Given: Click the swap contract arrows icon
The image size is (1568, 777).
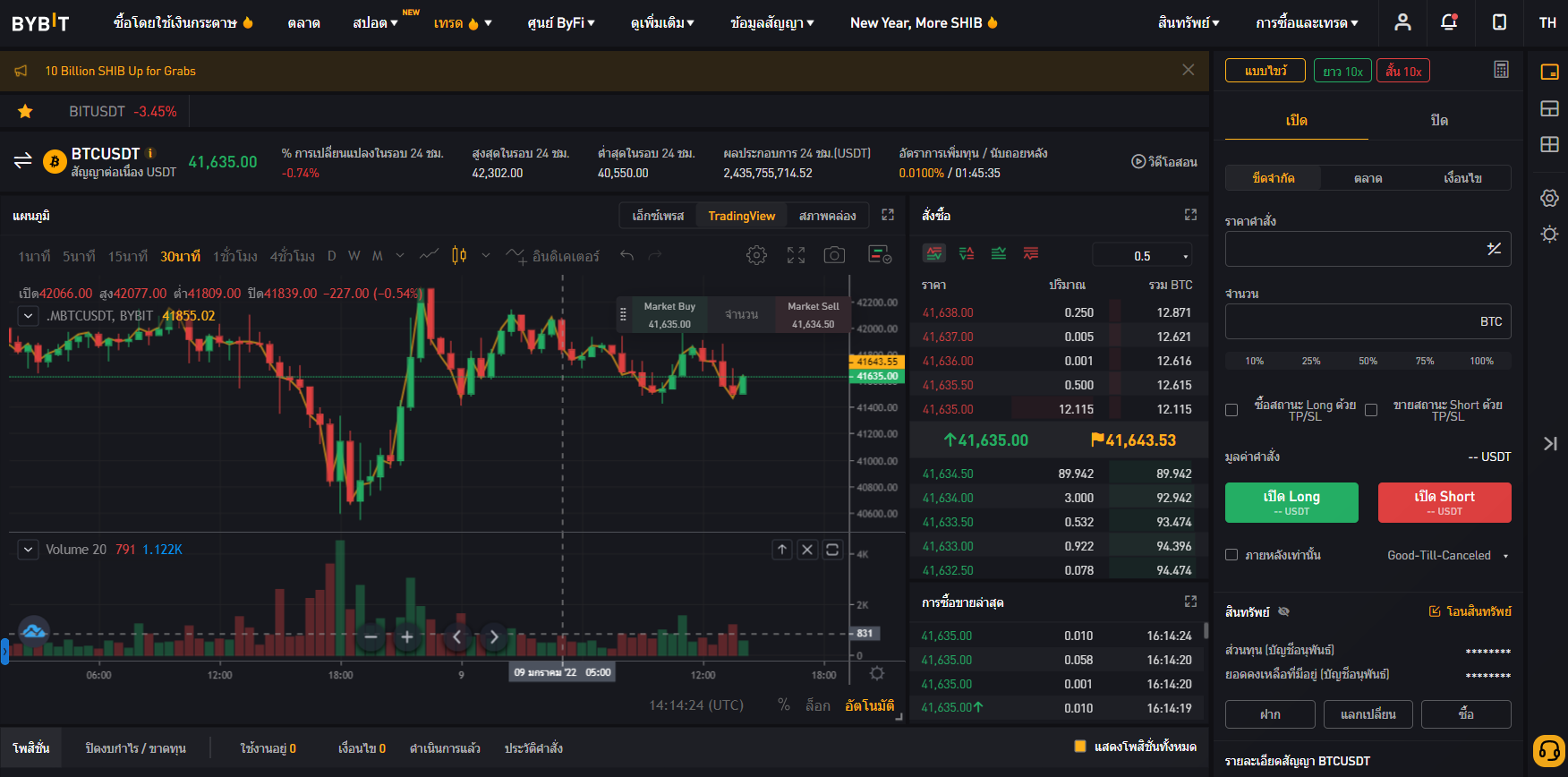Looking at the screenshot, I should 23,161.
